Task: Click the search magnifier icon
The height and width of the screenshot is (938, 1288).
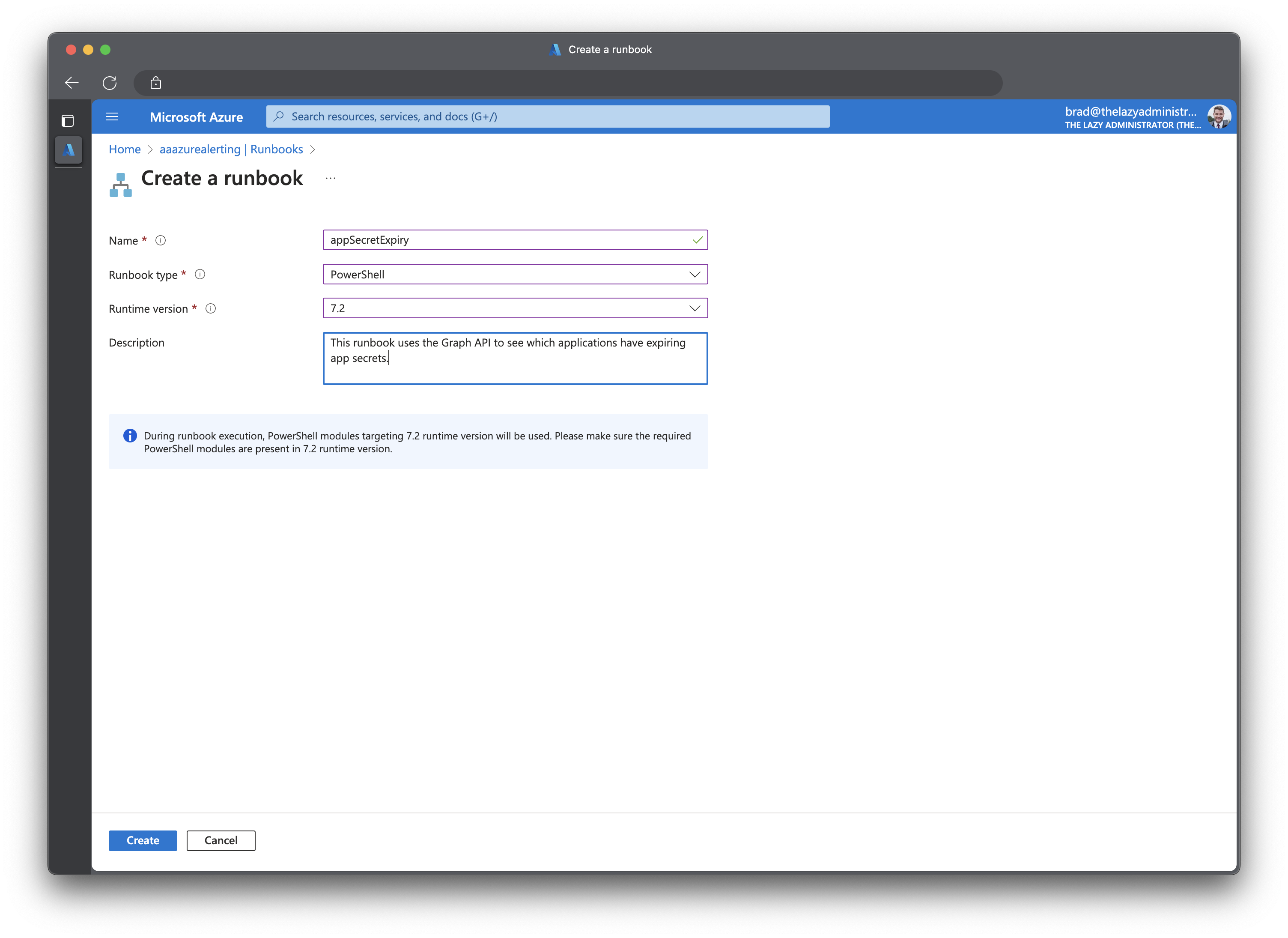Action: [279, 117]
